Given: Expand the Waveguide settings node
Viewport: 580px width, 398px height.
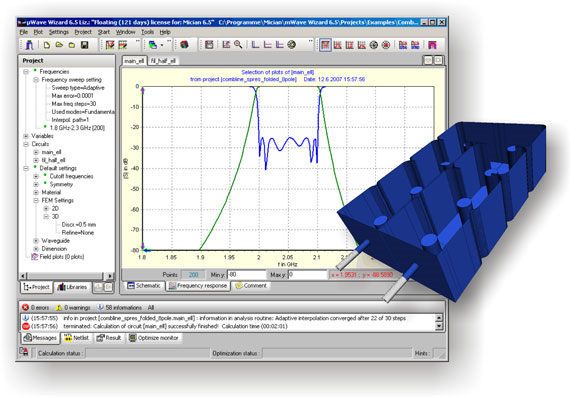Looking at the screenshot, I should pos(36,241).
